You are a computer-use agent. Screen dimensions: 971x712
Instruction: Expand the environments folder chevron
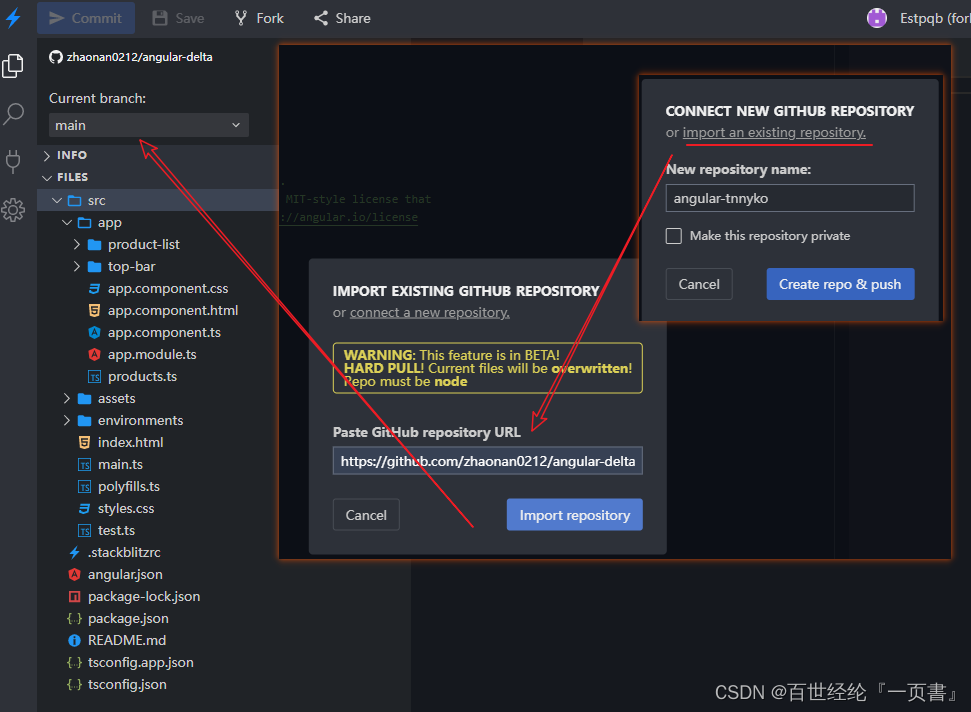[67, 421]
